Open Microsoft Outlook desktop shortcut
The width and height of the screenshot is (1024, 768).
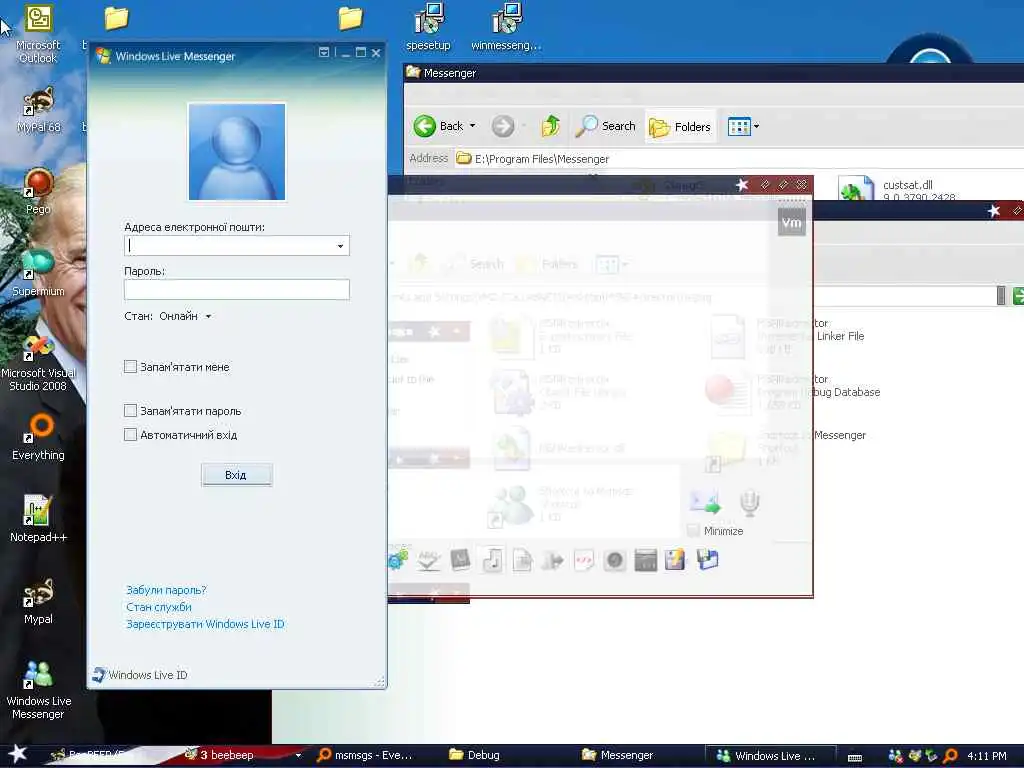[x=38, y=34]
